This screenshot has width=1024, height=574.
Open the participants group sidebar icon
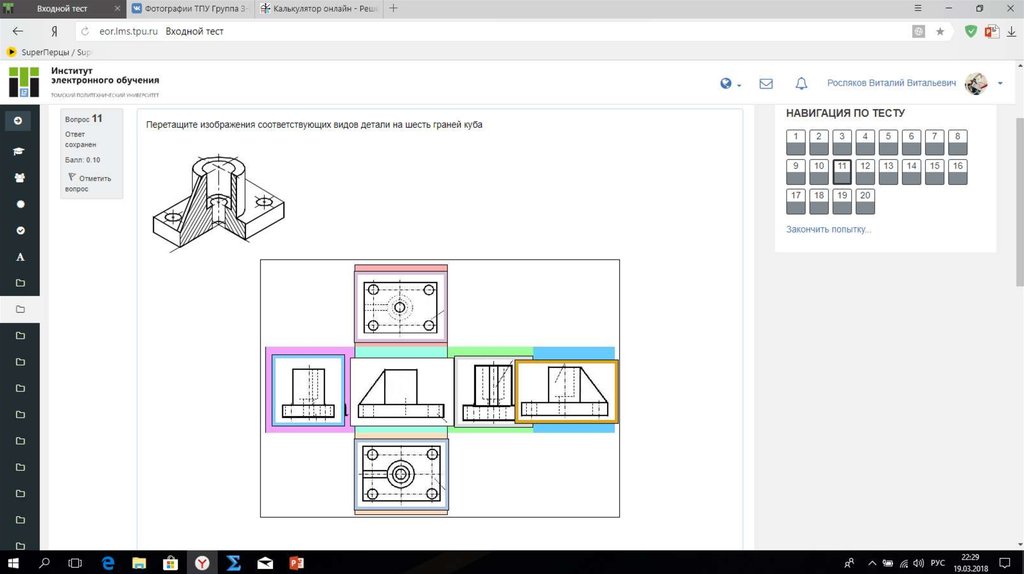[20, 178]
